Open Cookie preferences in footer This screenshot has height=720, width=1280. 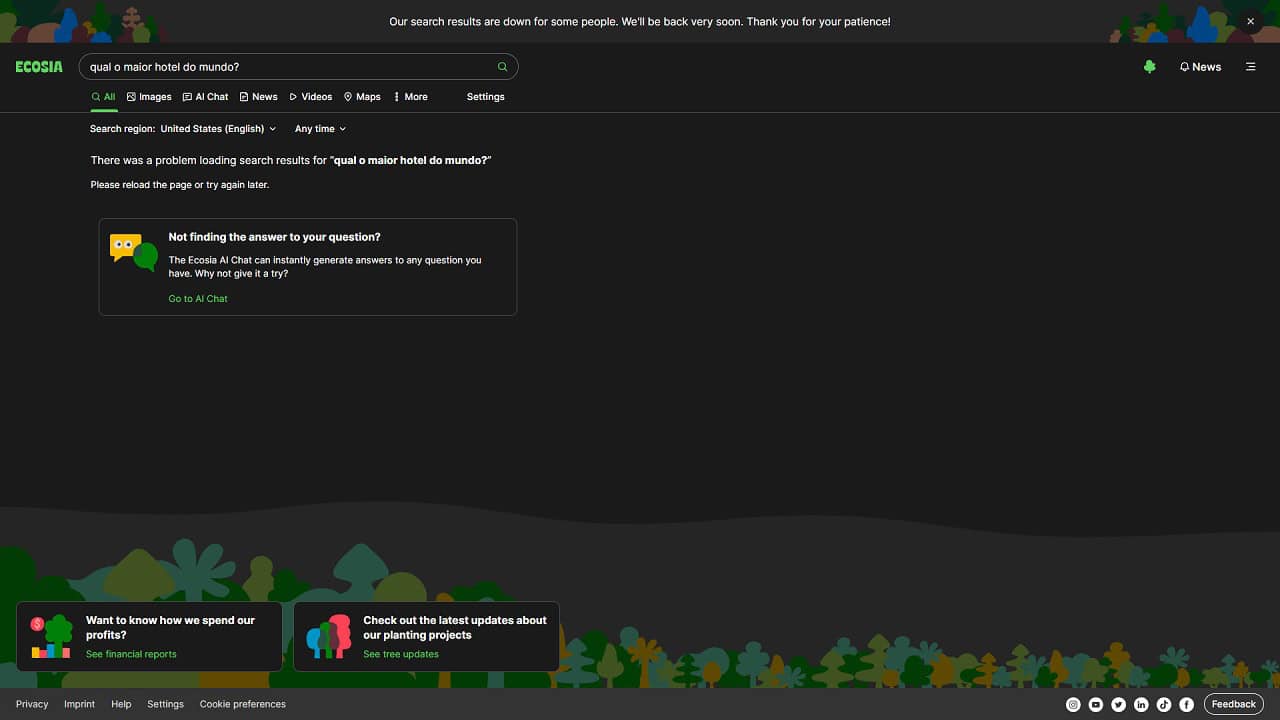[243, 704]
